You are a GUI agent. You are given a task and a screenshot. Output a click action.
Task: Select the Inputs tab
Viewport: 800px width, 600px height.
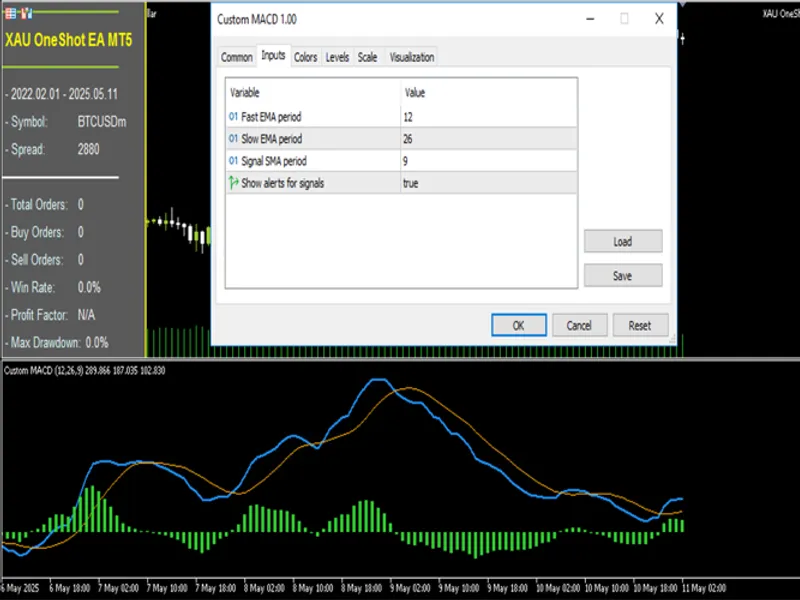[x=273, y=55]
